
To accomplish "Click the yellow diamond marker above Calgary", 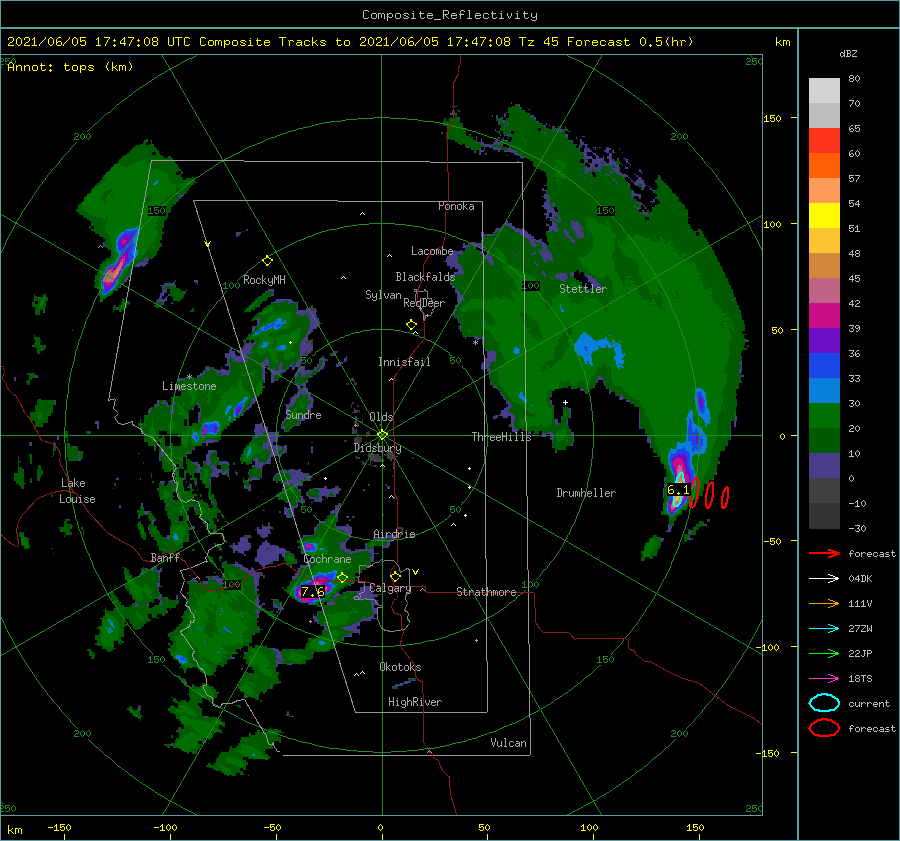I will (395, 576).
